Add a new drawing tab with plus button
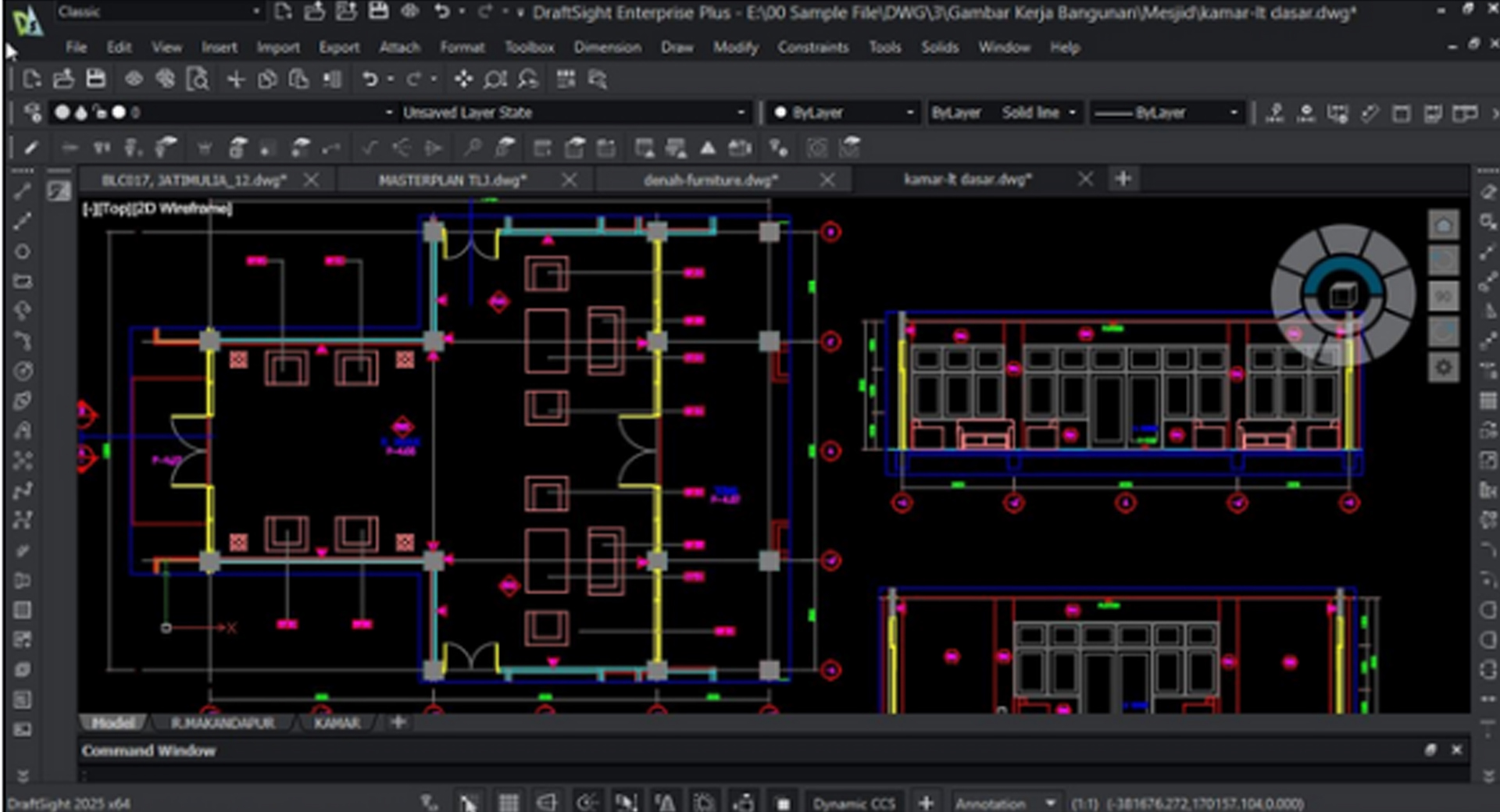This screenshot has height=812, width=1500. point(1123,179)
